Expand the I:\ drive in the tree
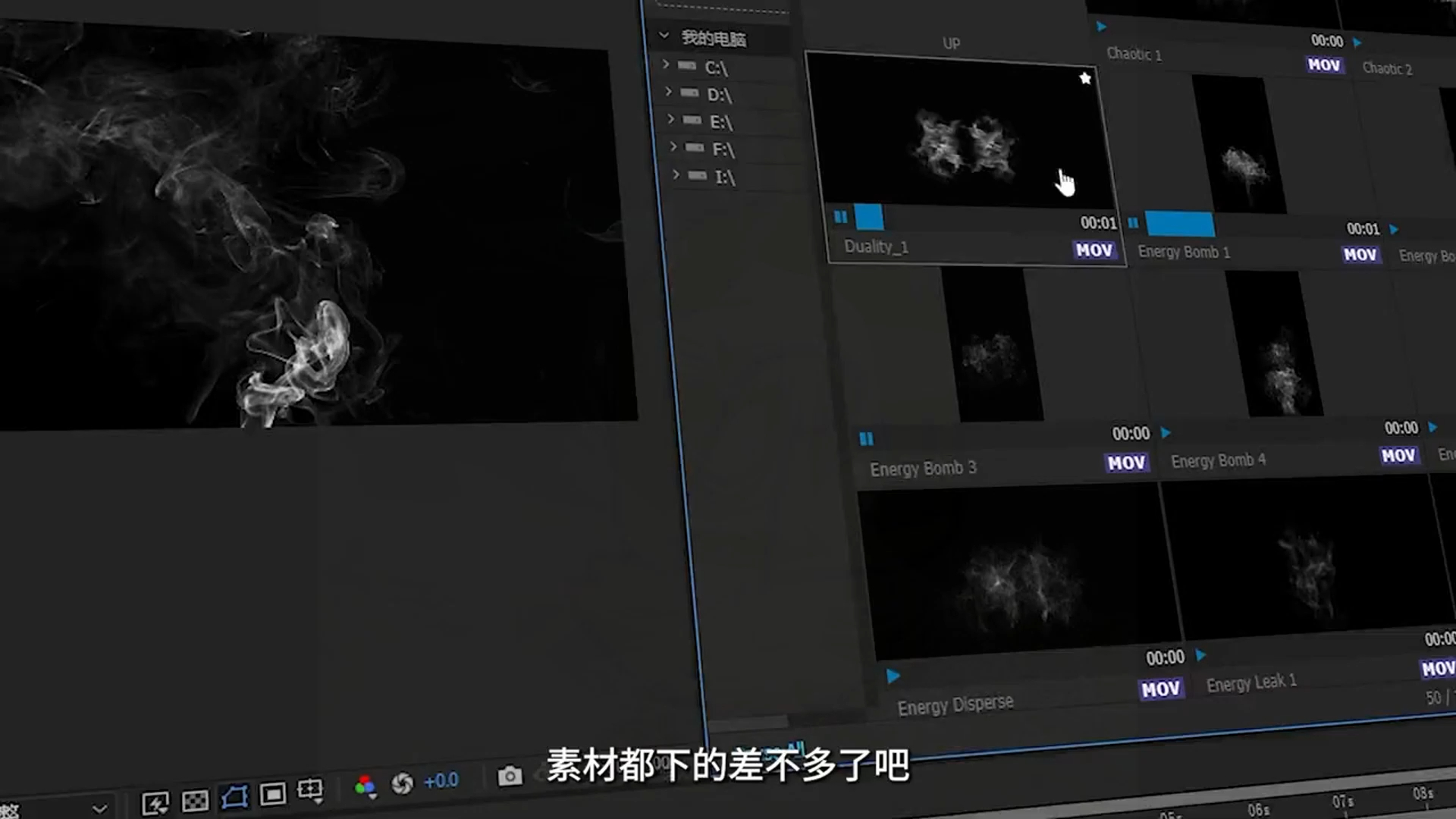 click(676, 175)
